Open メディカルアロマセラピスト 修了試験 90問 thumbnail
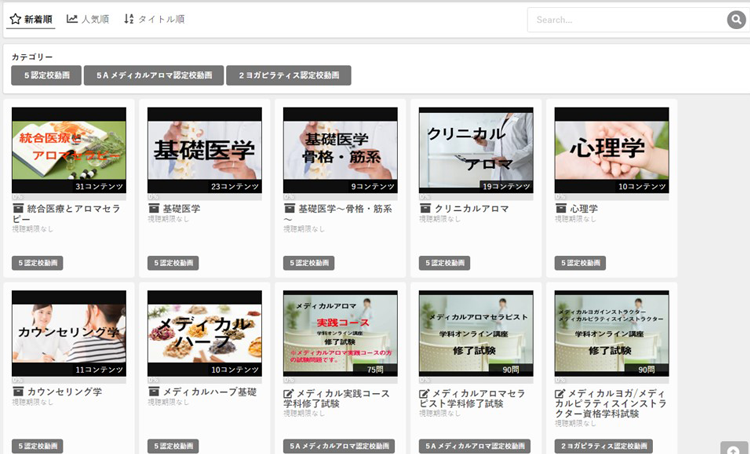Screen dimensions: 750x454 (x=476, y=333)
